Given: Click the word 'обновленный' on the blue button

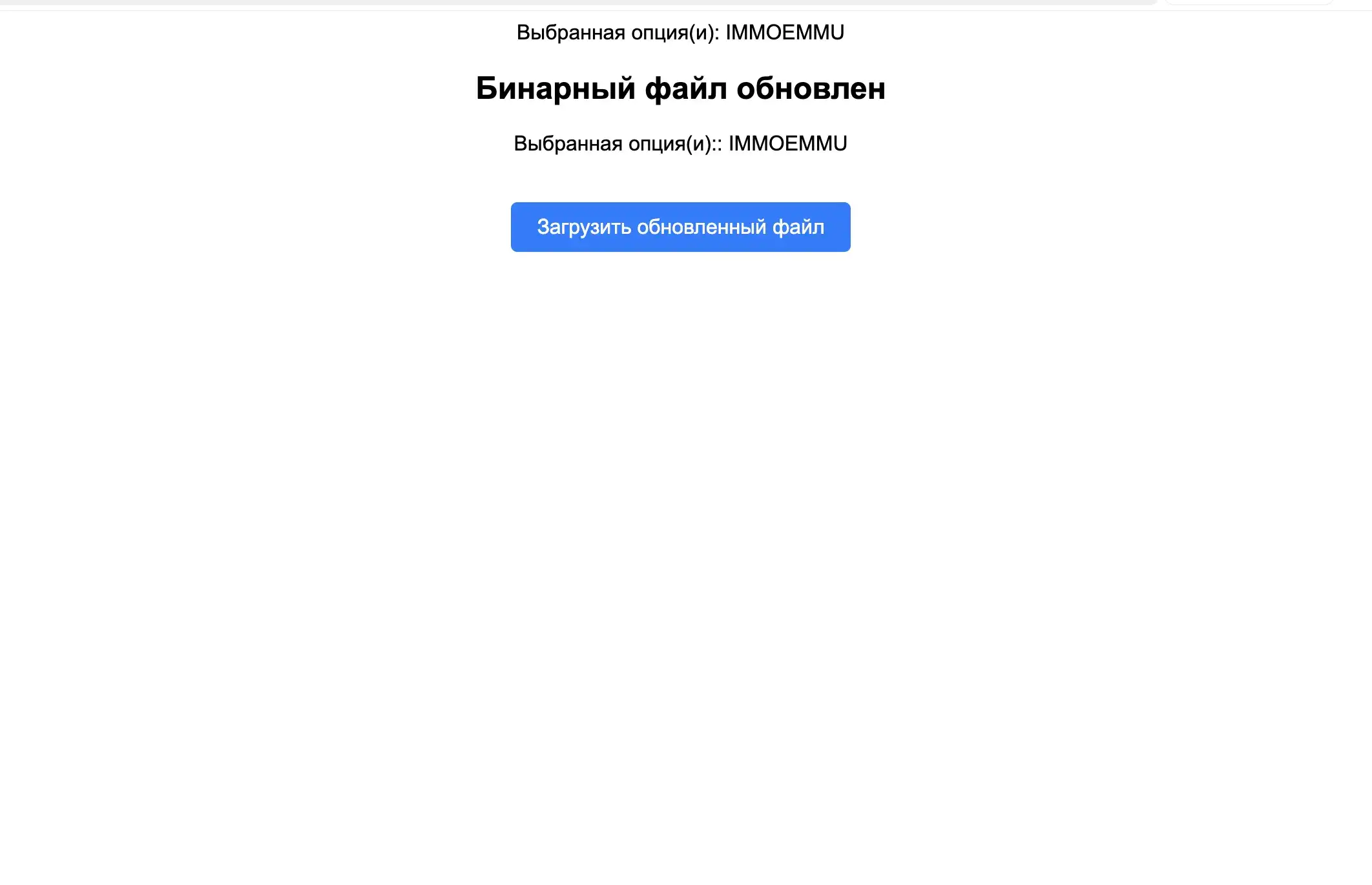Looking at the screenshot, I should (x=702, y=227).
